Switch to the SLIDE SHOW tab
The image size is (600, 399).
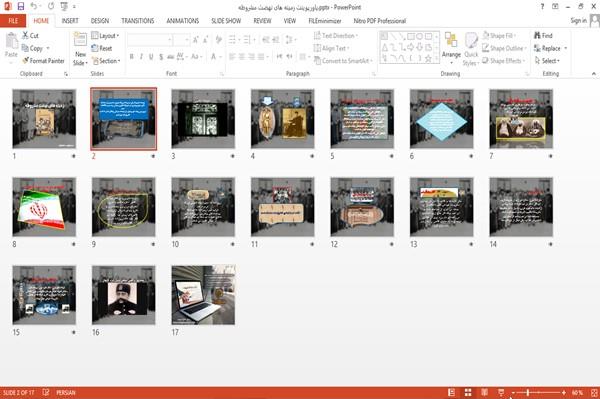tap(226, 21)
